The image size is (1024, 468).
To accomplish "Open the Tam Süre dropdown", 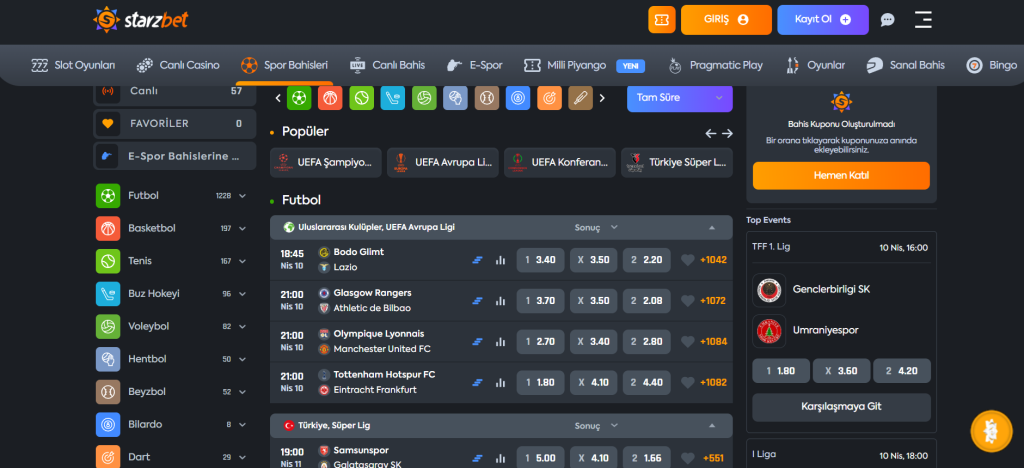I will [x=680, y=98].
